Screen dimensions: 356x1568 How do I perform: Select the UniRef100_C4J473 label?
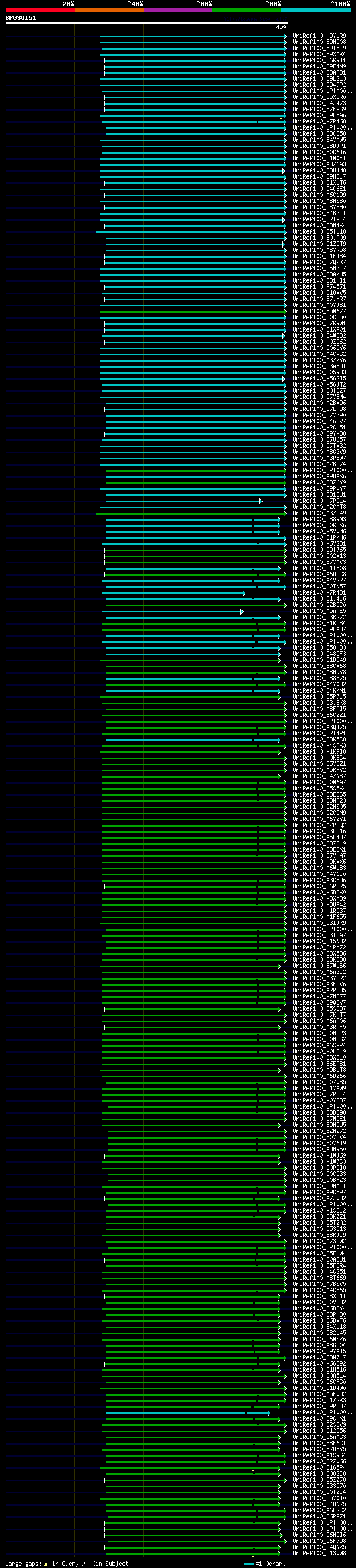click(319, 103)
